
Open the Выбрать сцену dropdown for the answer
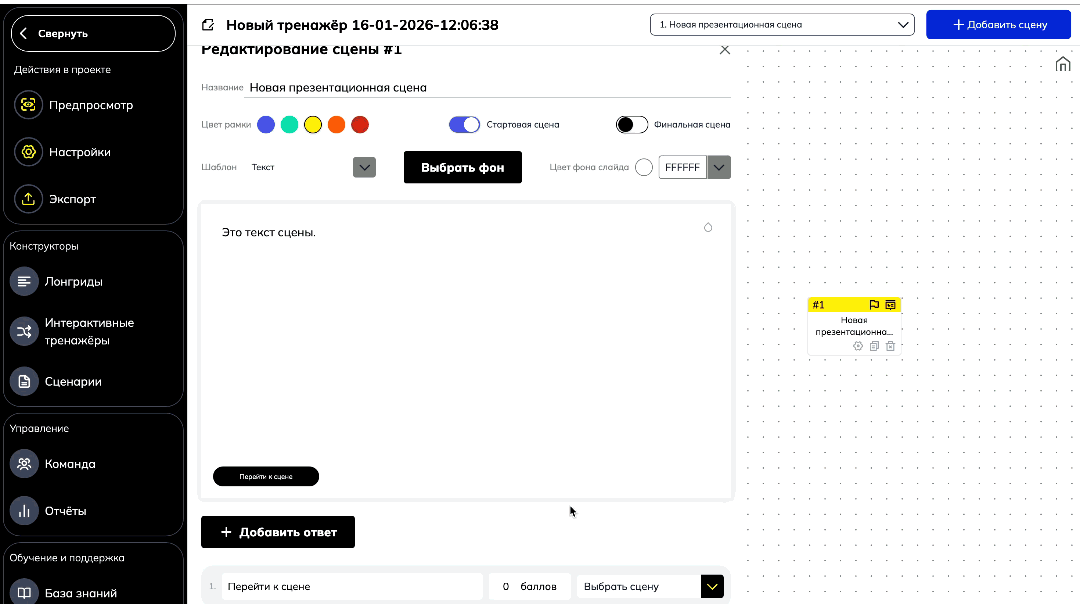pos(711,587)
